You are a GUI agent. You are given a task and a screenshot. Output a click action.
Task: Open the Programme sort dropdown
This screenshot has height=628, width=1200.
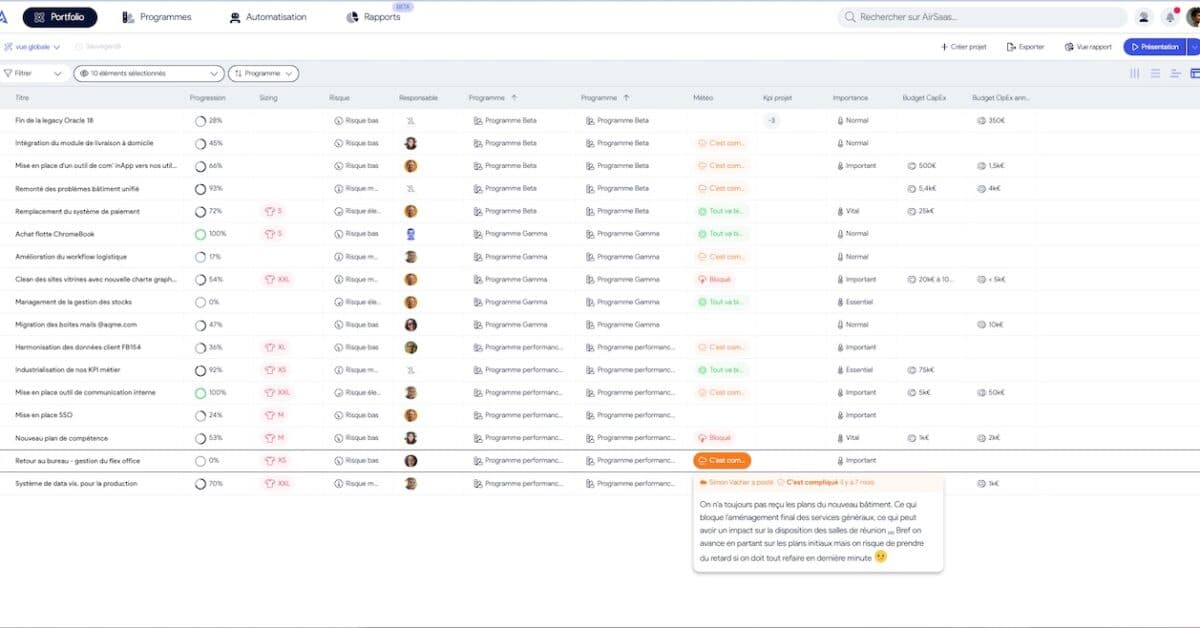tap(263, 73)
